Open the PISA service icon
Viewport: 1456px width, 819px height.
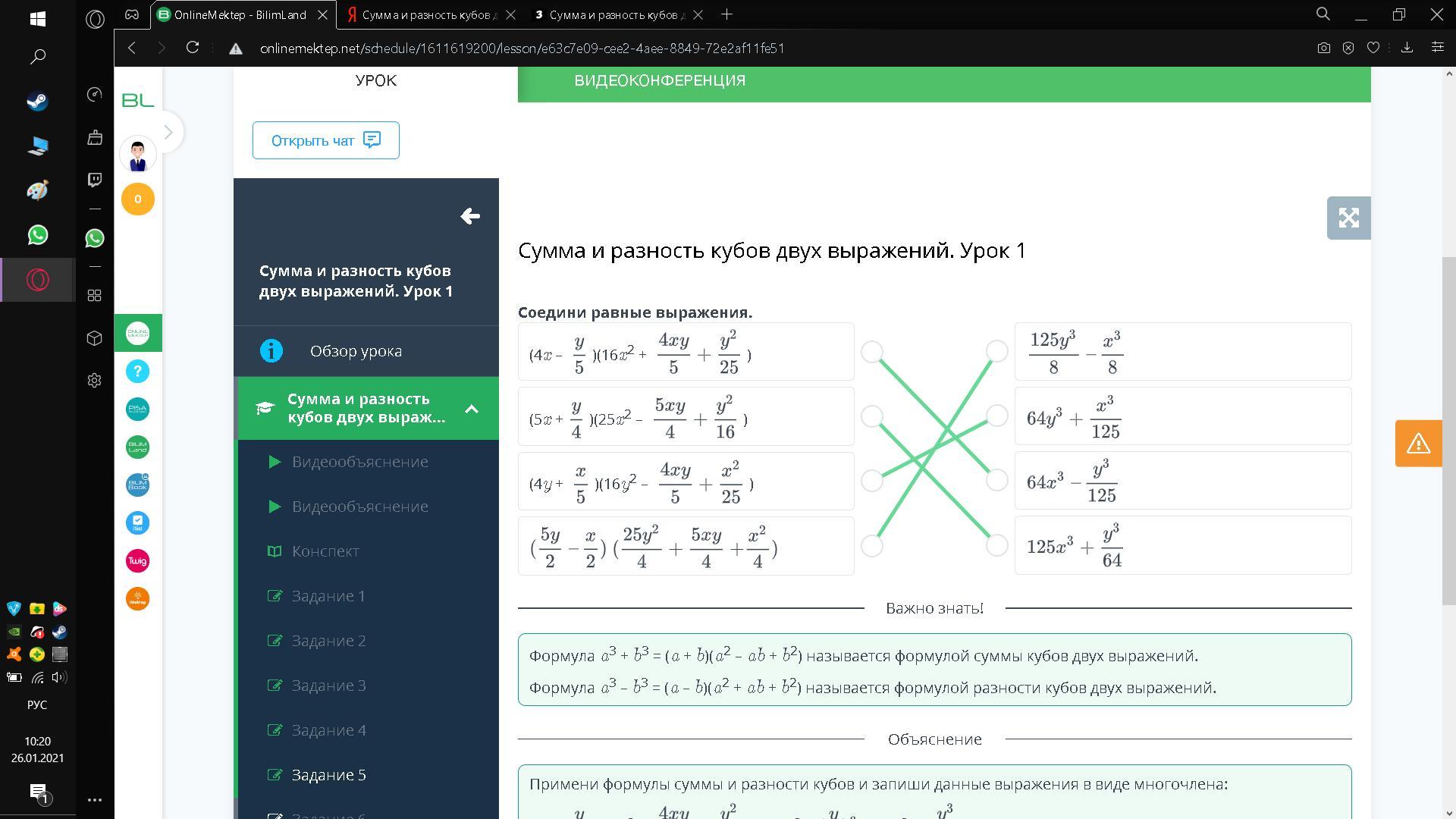[x=138, y=409]
